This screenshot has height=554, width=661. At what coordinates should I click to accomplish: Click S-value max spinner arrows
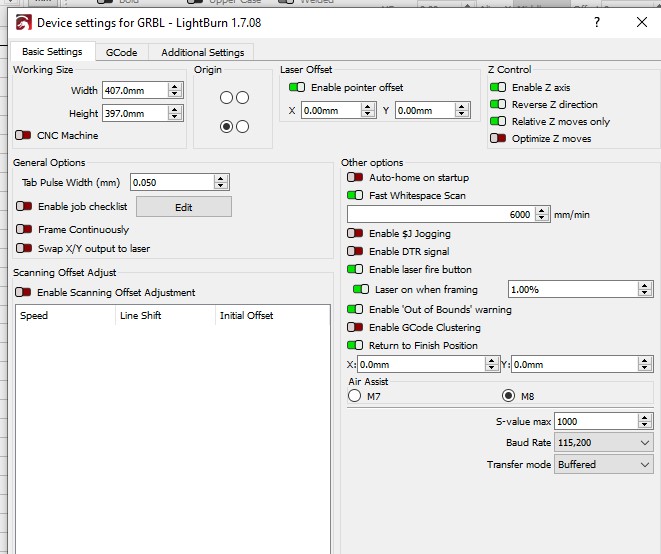click(x=645, y=421)
